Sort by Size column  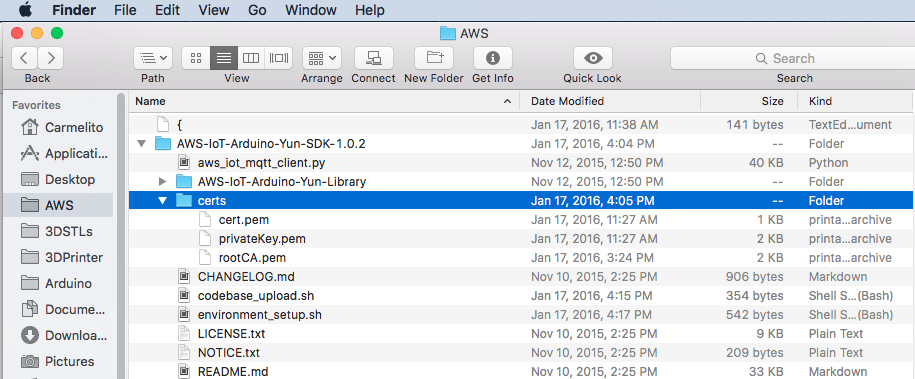749,101
